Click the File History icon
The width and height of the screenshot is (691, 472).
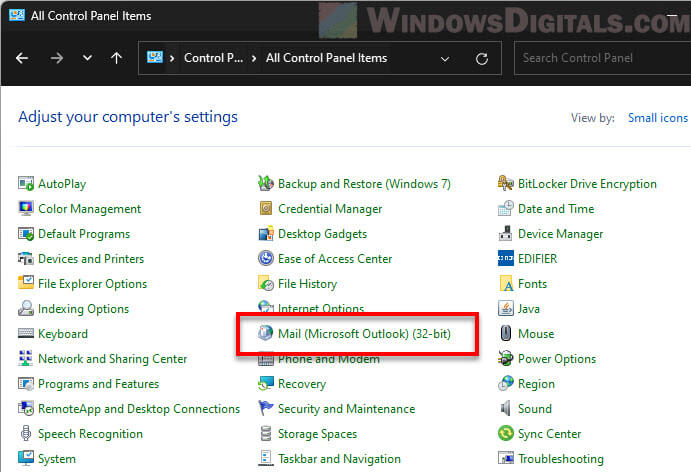[x=266, y=283]
